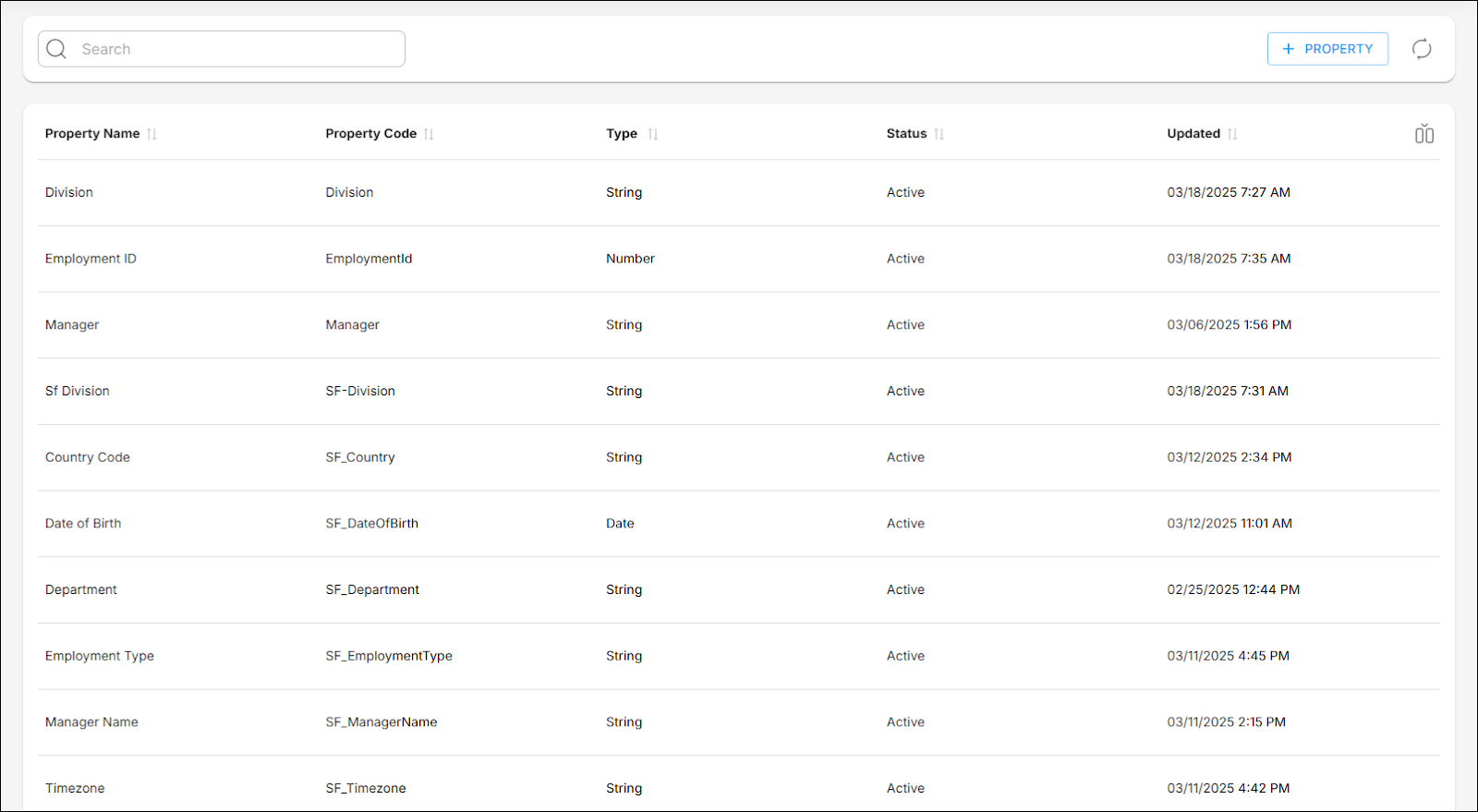Click the Timezone property row
1478x812 pixels.
(75, 788)
